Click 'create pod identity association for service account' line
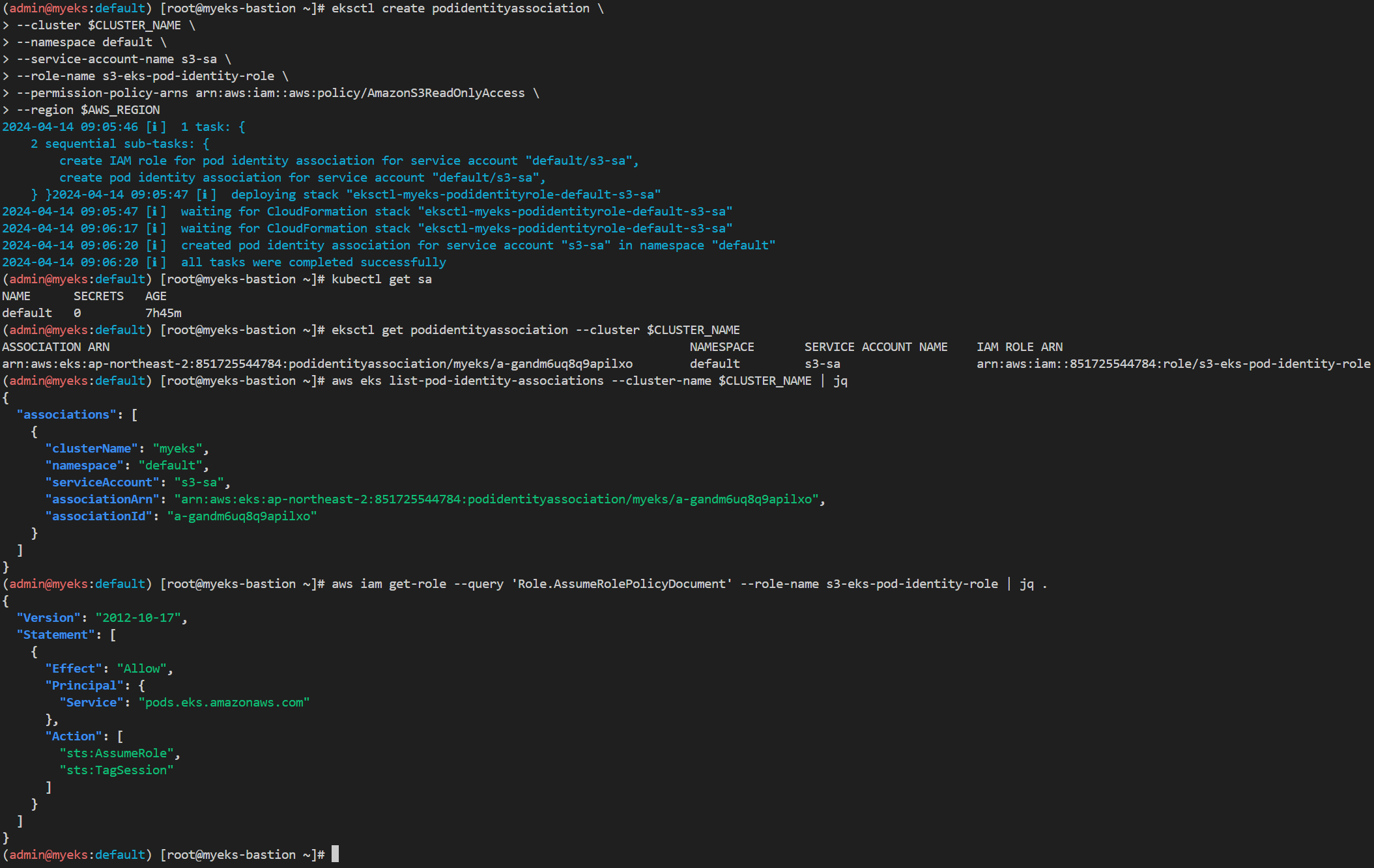The height and width of the screenshot is (868, 1374). click(303, 178)
